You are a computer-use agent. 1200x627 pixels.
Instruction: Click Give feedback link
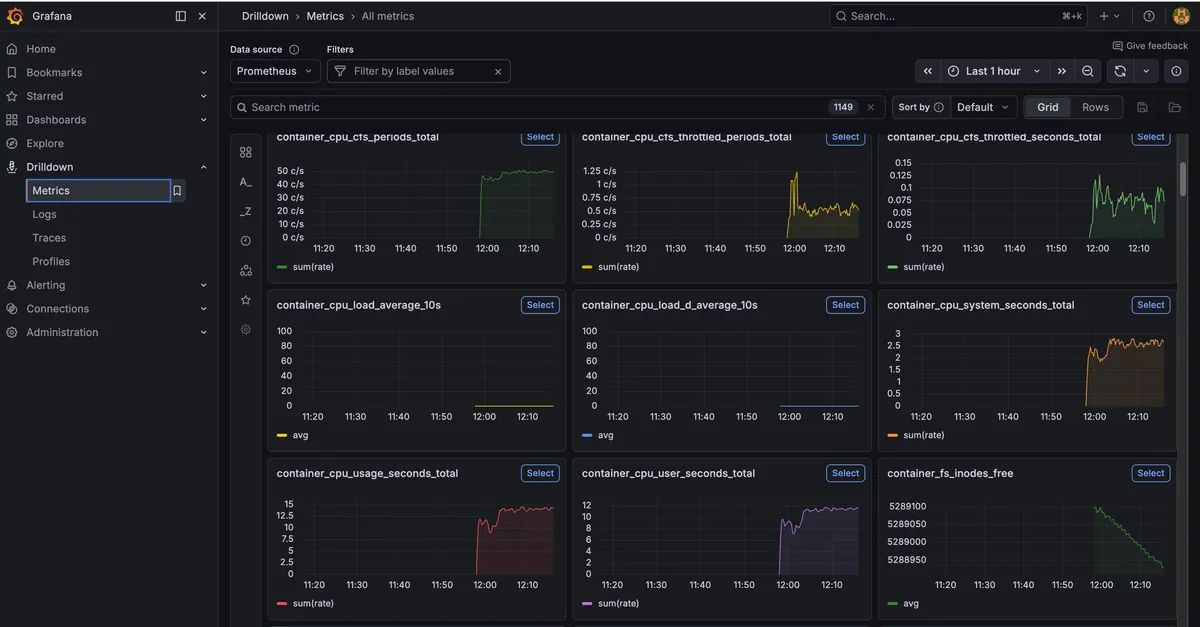point(1149,45)
